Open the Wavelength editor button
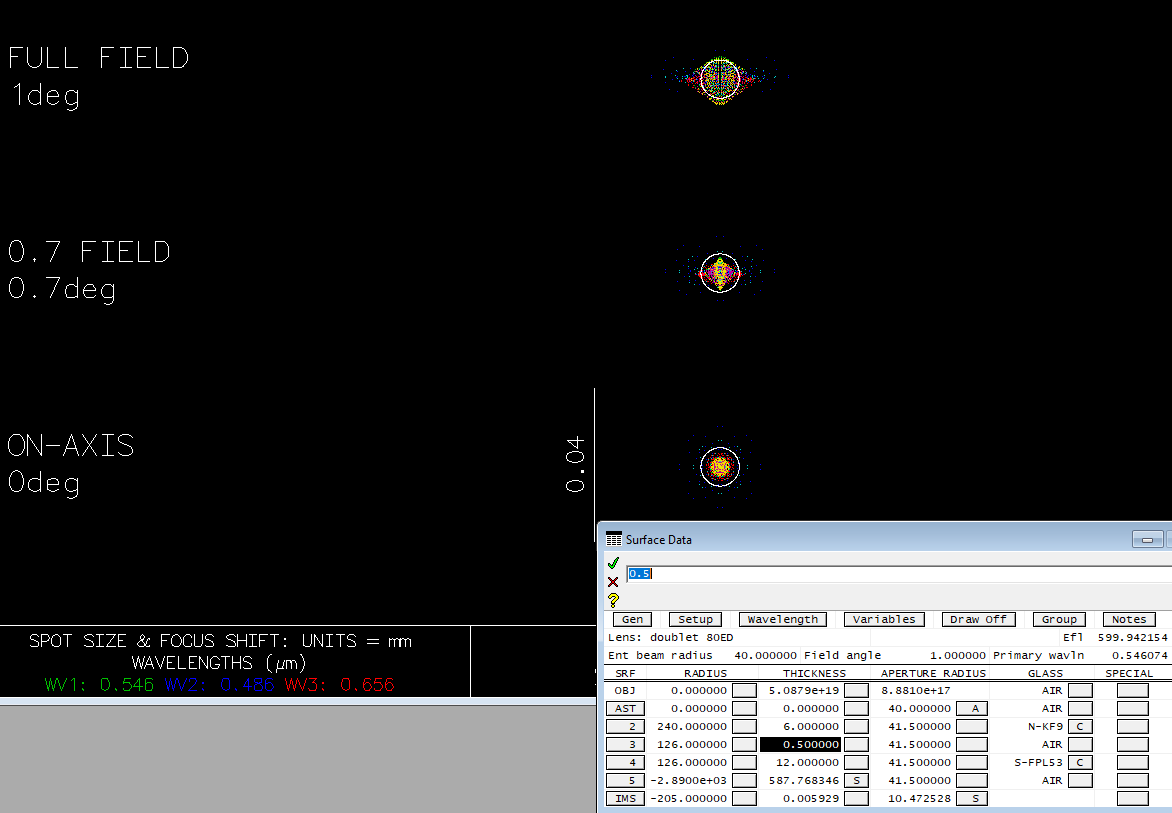This screenshot has width=1172, height=813. click(783, 619)
